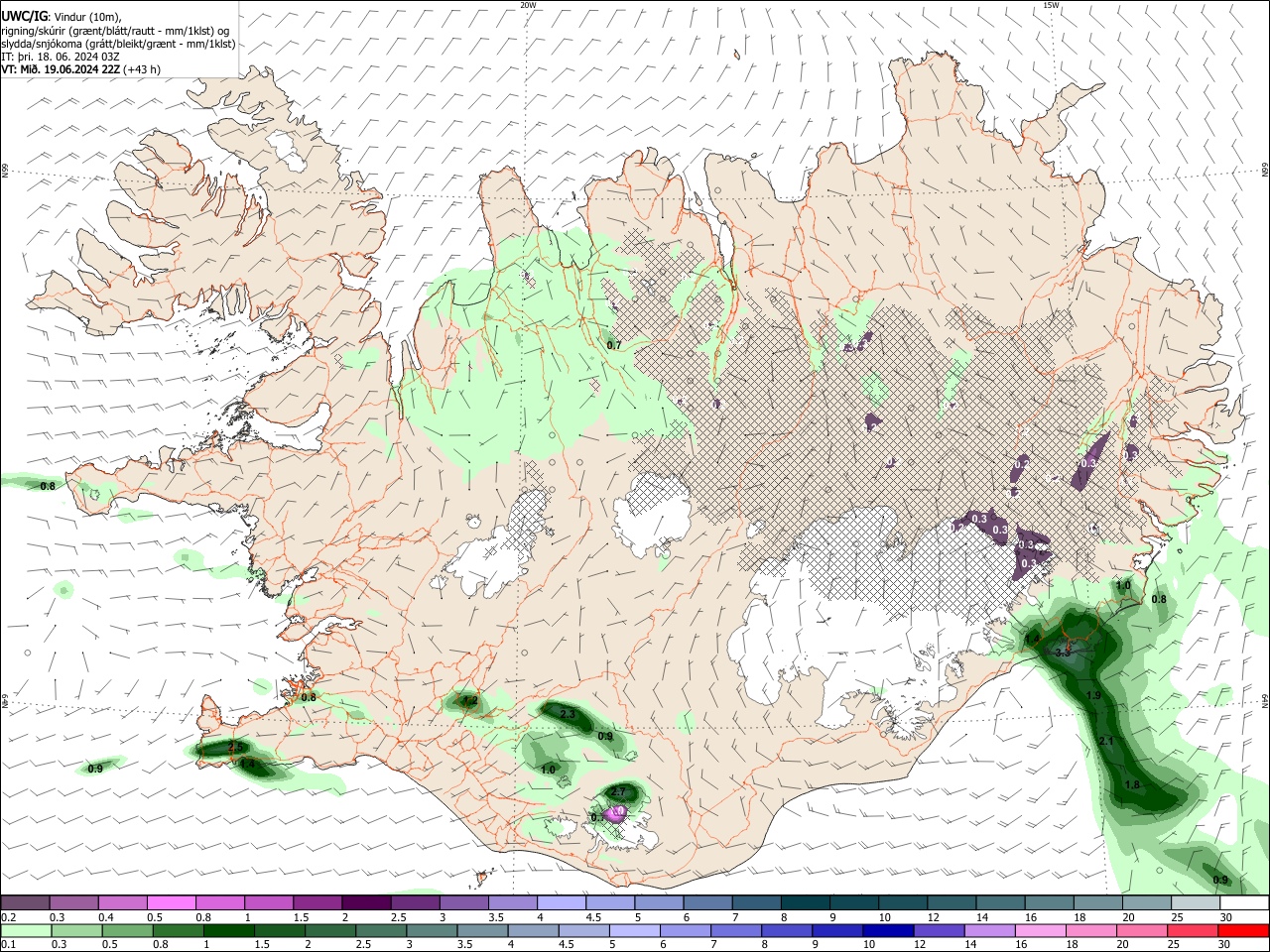Click the '0.2' label starting the upper legend row

tap(9, 917)
